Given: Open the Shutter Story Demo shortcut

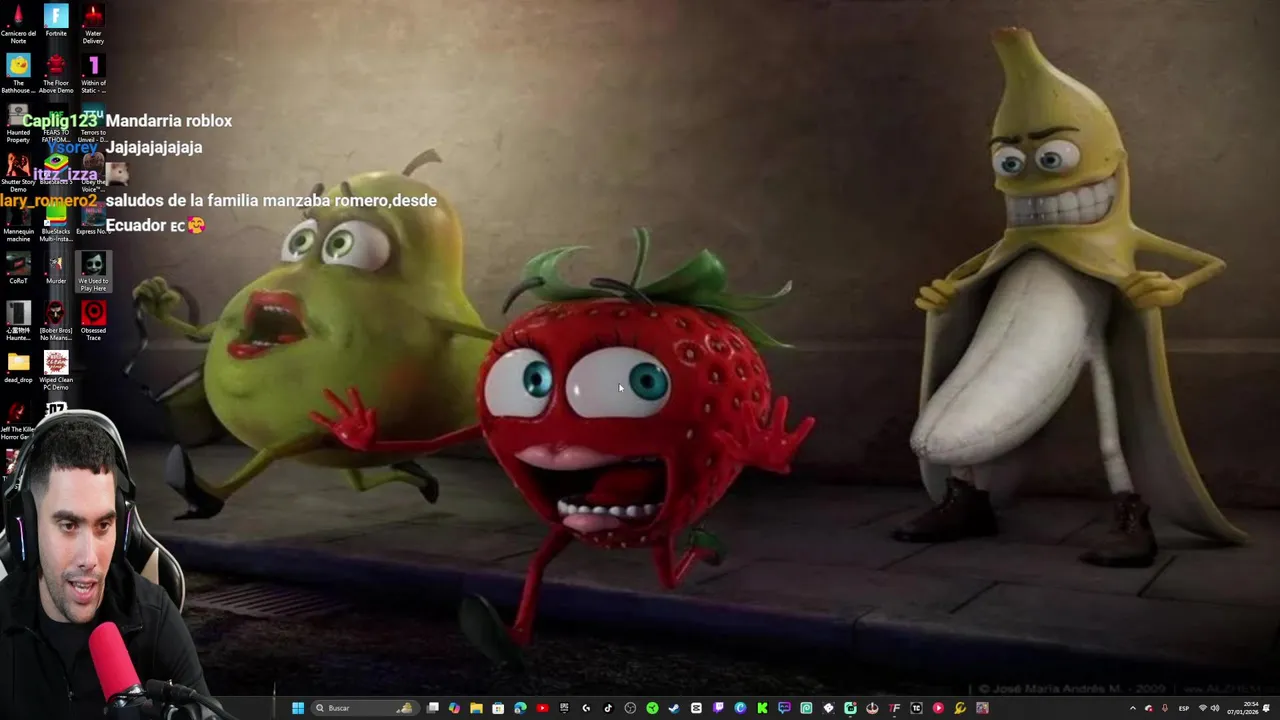Looking at the screenshot, I should pos(18,172).
